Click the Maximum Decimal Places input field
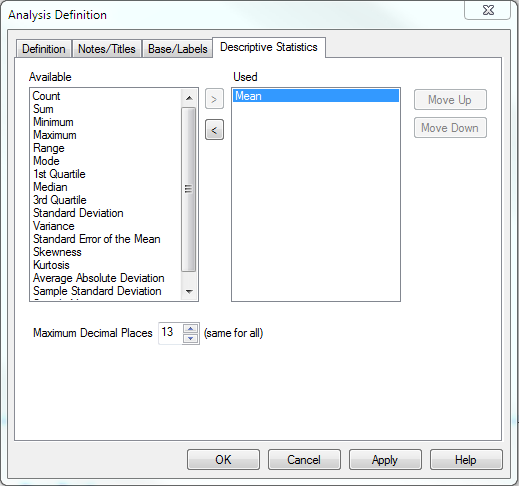The height and width of the screenshot is (486, 519). click(x=171, y=333)
